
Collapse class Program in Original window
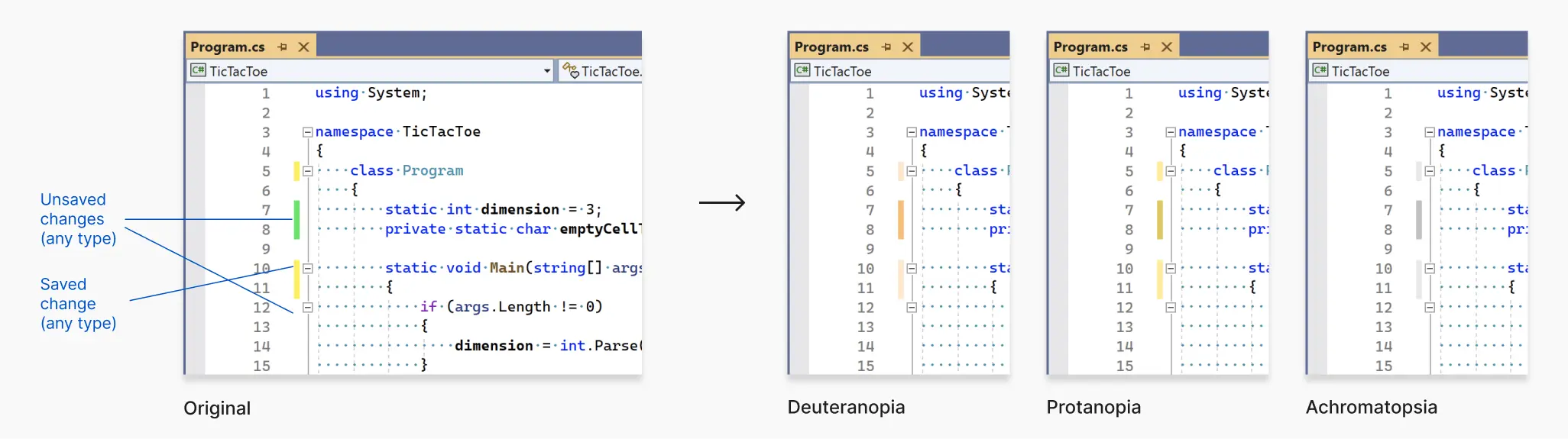[x=307, y=171]
